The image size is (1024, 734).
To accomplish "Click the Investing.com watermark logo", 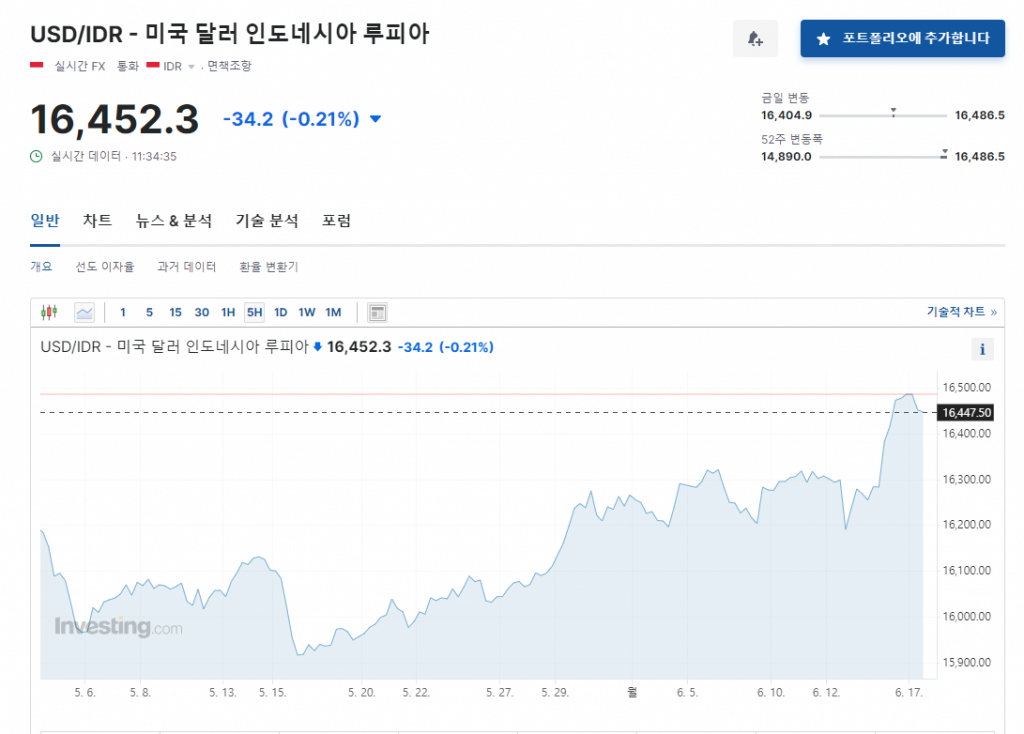I will (118, 627).
